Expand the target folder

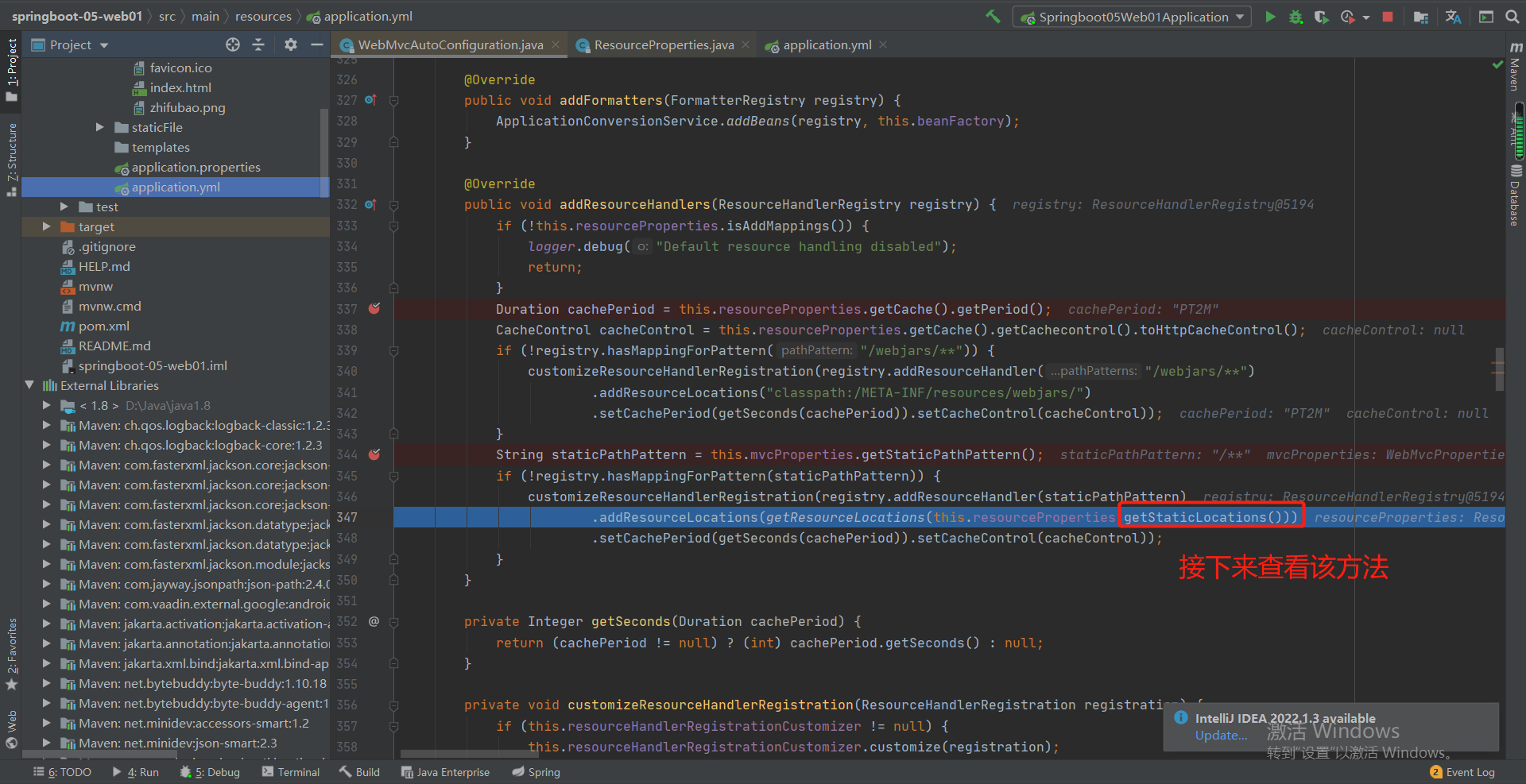(47, 226)
